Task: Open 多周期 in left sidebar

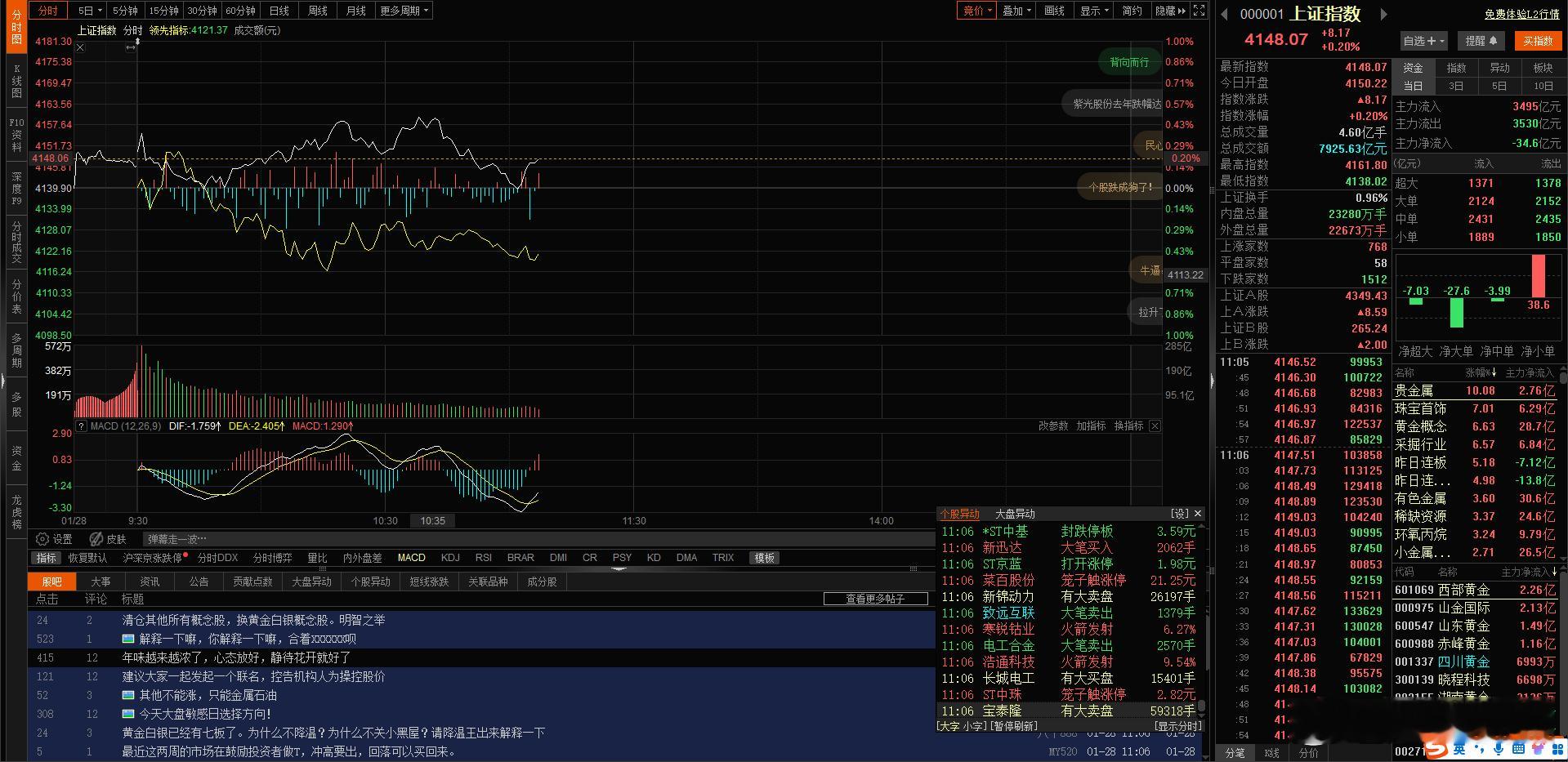Action: 16,350
